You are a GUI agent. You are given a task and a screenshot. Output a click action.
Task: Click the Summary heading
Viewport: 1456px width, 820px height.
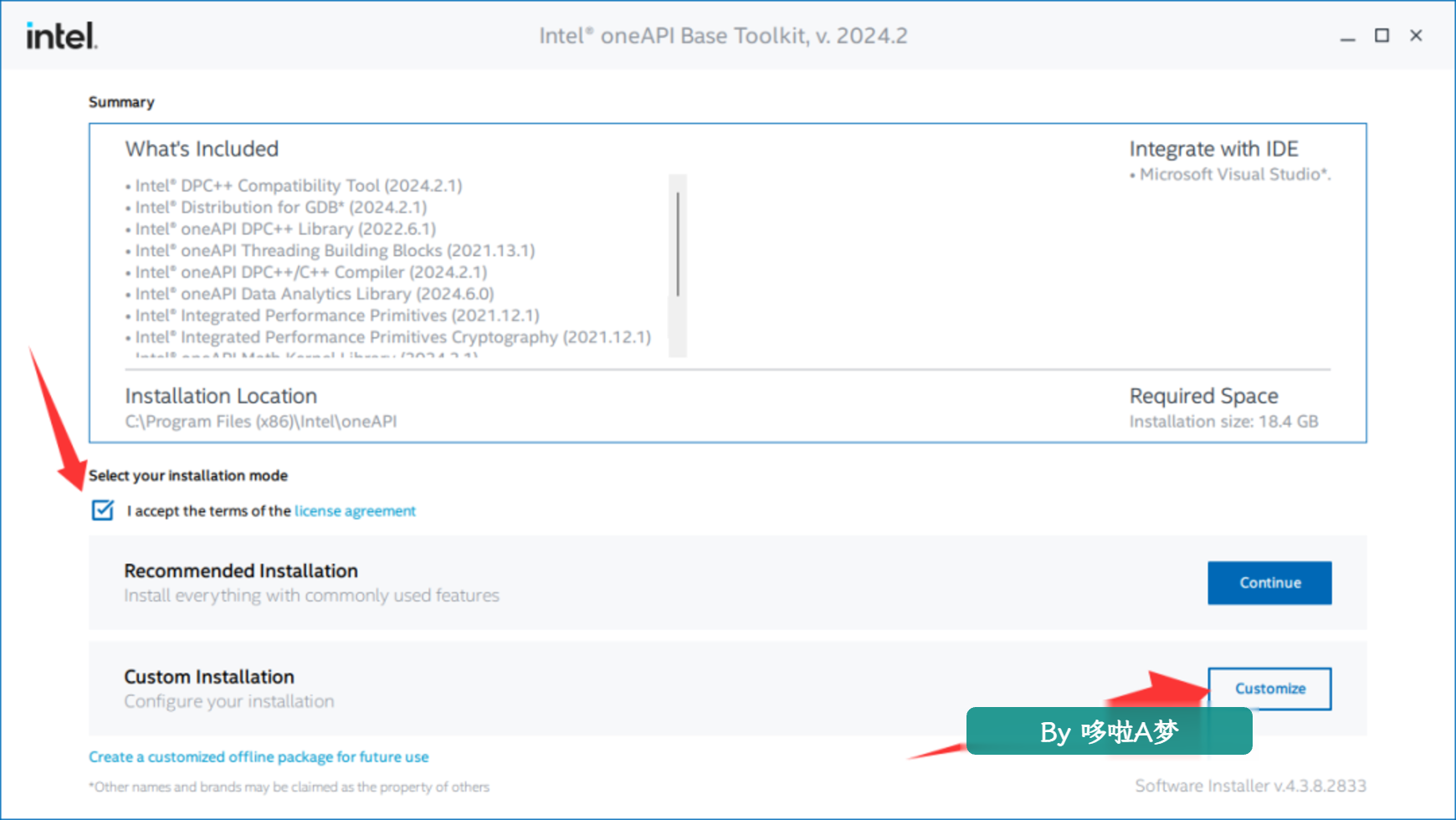[121, 102]
